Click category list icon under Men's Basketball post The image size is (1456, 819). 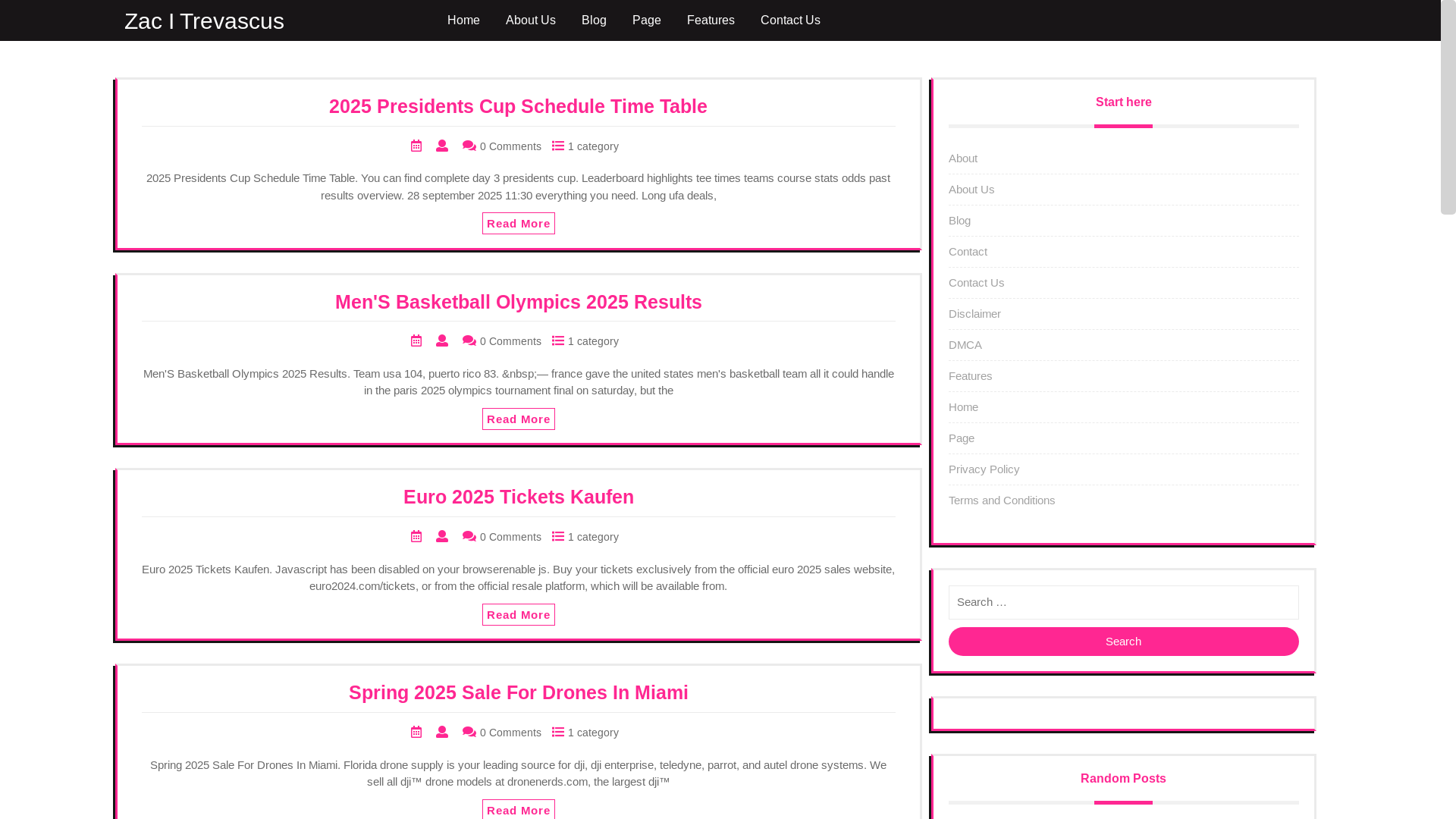[558, 340]
